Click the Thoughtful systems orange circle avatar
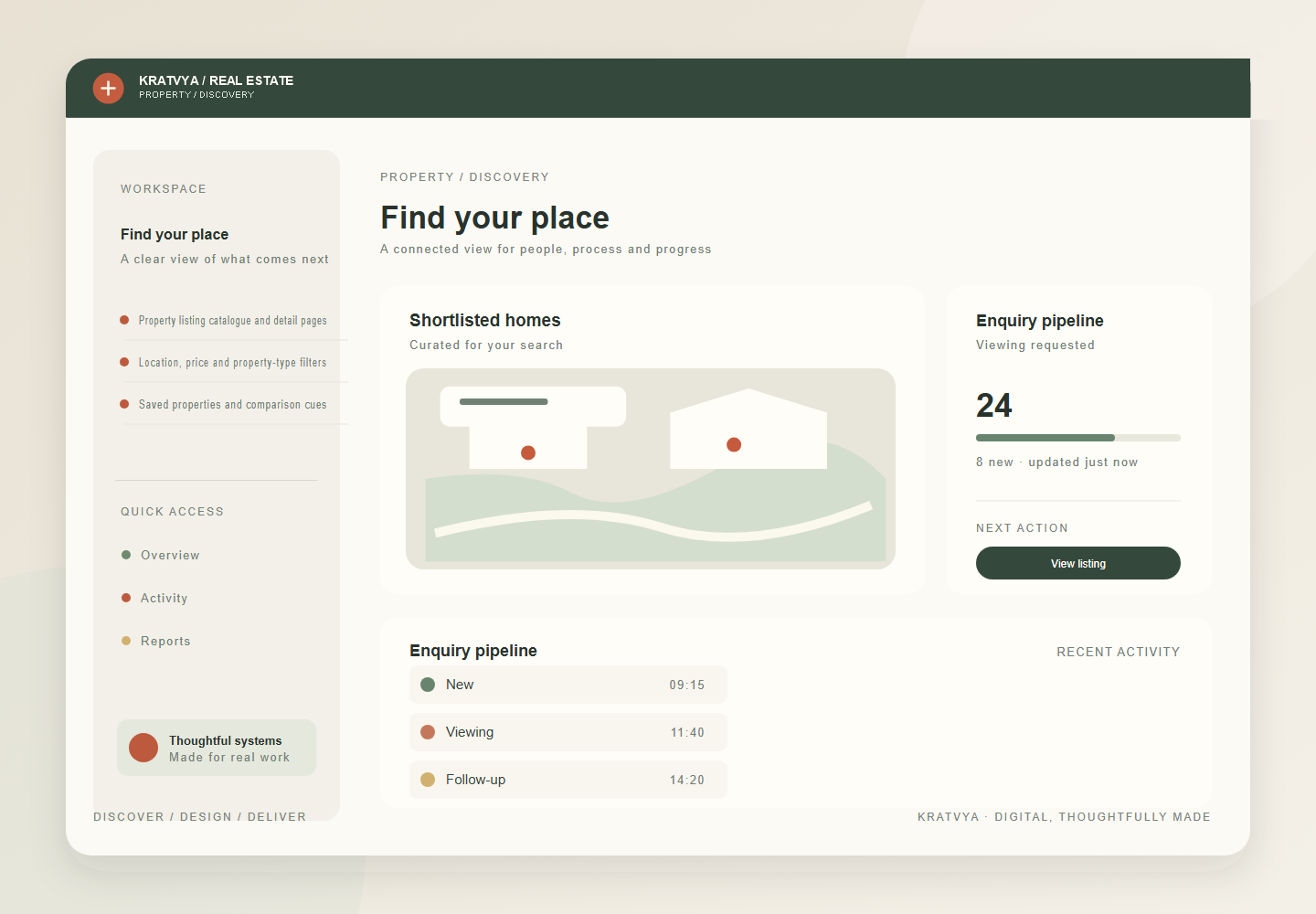The height and width of the screenshot is (914, 1316). 143,748
